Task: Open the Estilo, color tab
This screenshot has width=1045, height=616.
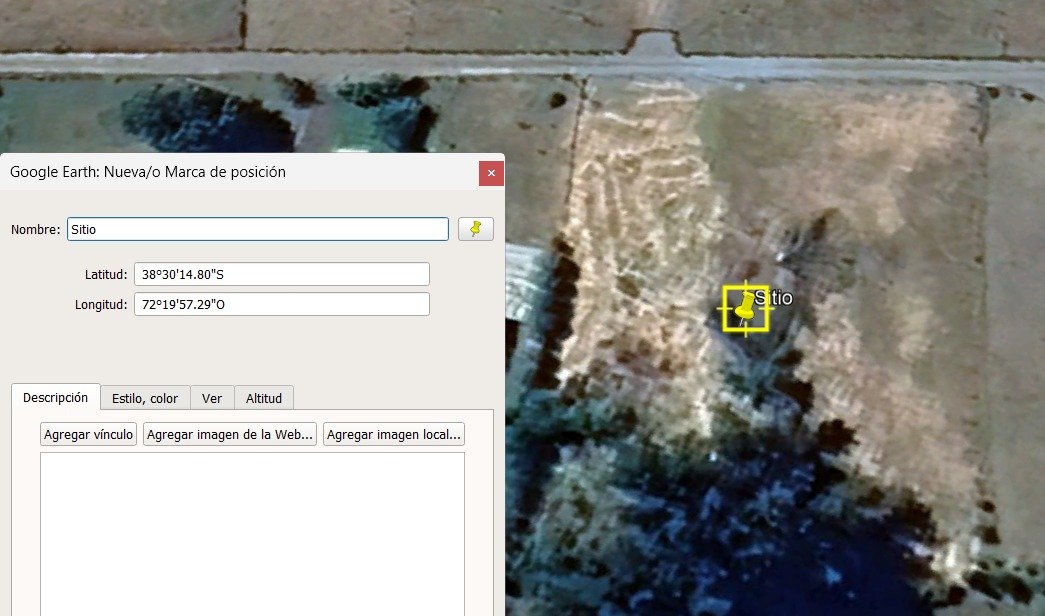Action: coord(145,398)
